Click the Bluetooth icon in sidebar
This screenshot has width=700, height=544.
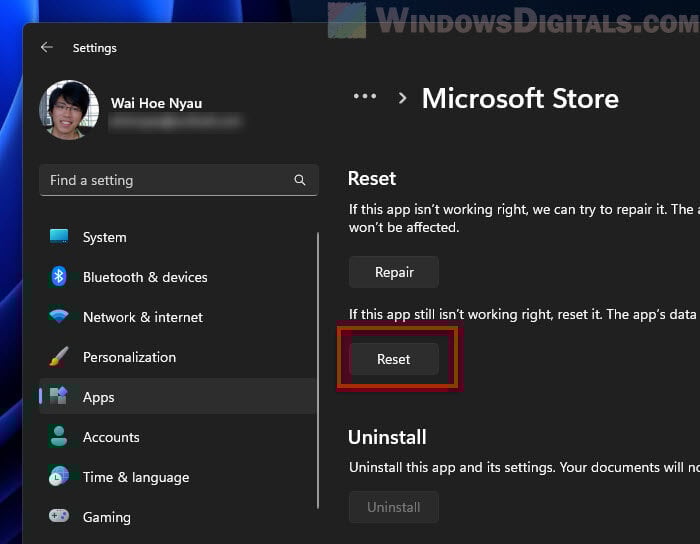[x=58, y=276]
